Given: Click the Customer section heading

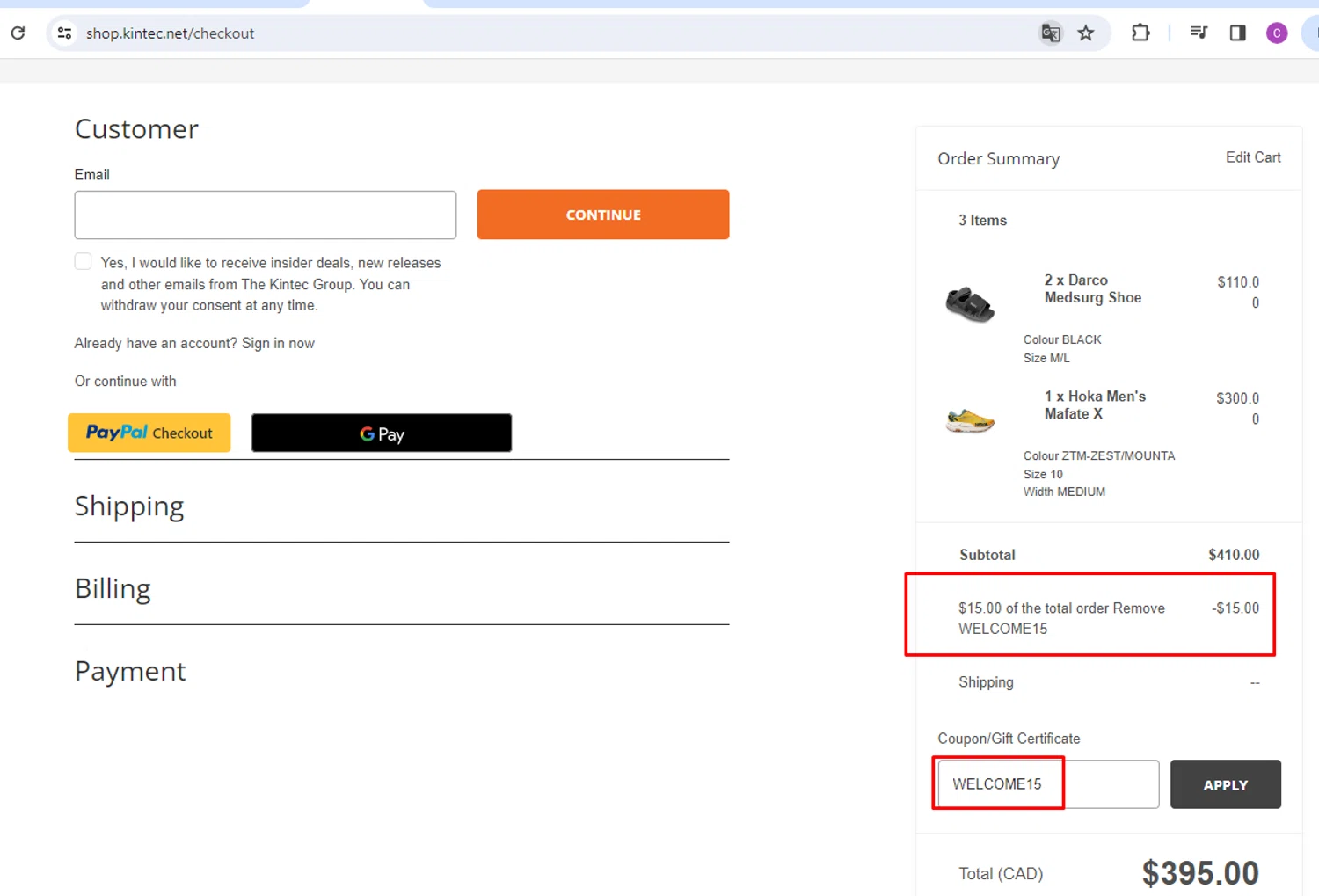Looking at the screenshot, I should [136, 129].
